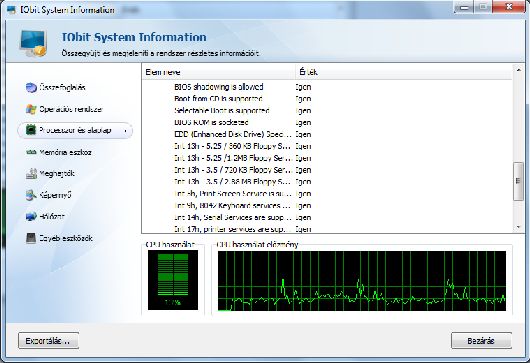This screenshot has width=530, height=363.
Task: Open the Képernyő display icon
Action: [31, 195]
